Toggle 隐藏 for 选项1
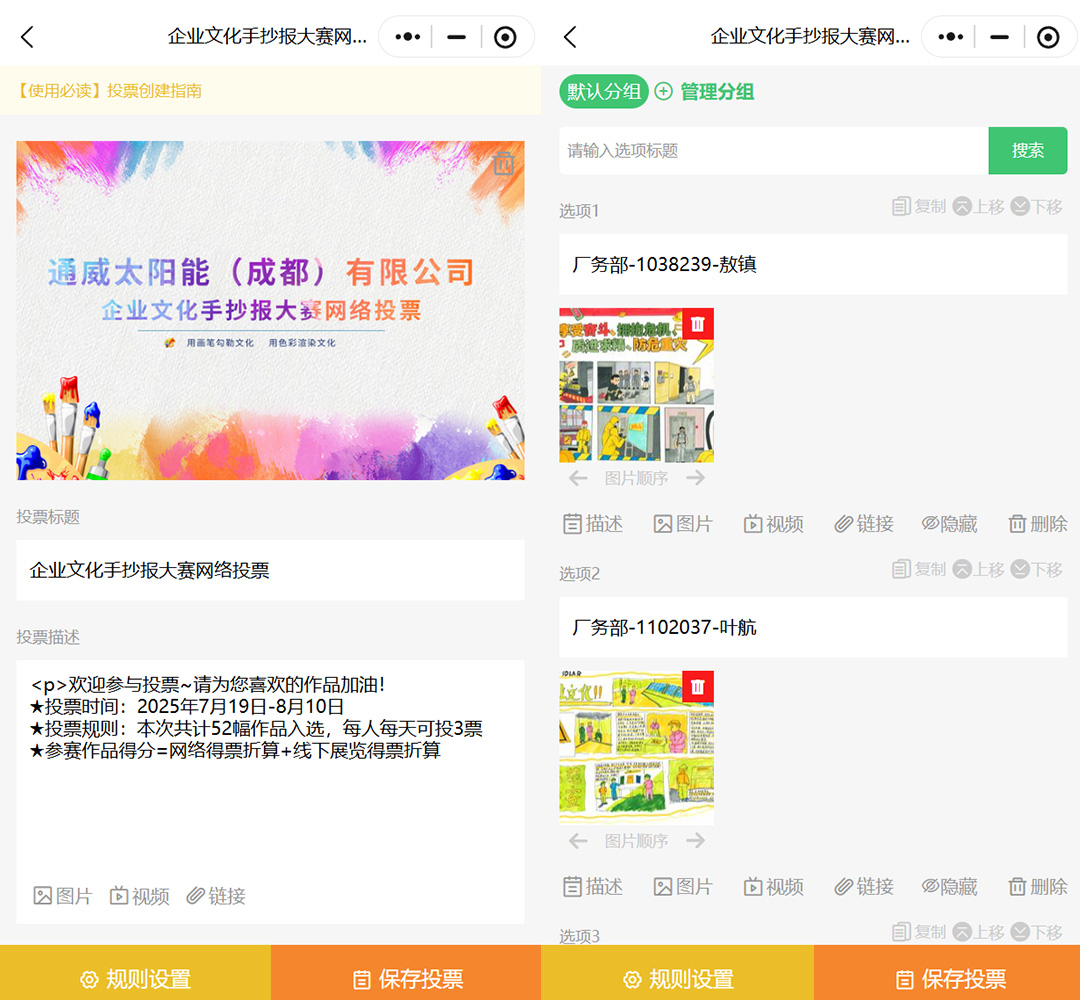 [950, 524]
